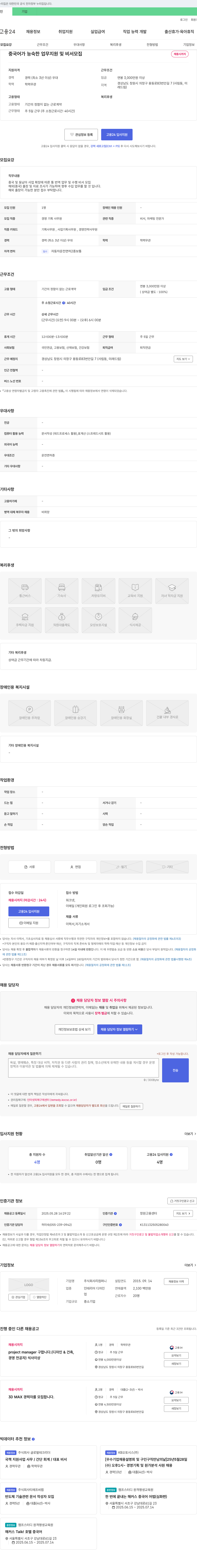The width and height of the screenshot is (197, 1568).
Task: Open the 출산휴가·육아휴직 menu
Action: (179, 32)
